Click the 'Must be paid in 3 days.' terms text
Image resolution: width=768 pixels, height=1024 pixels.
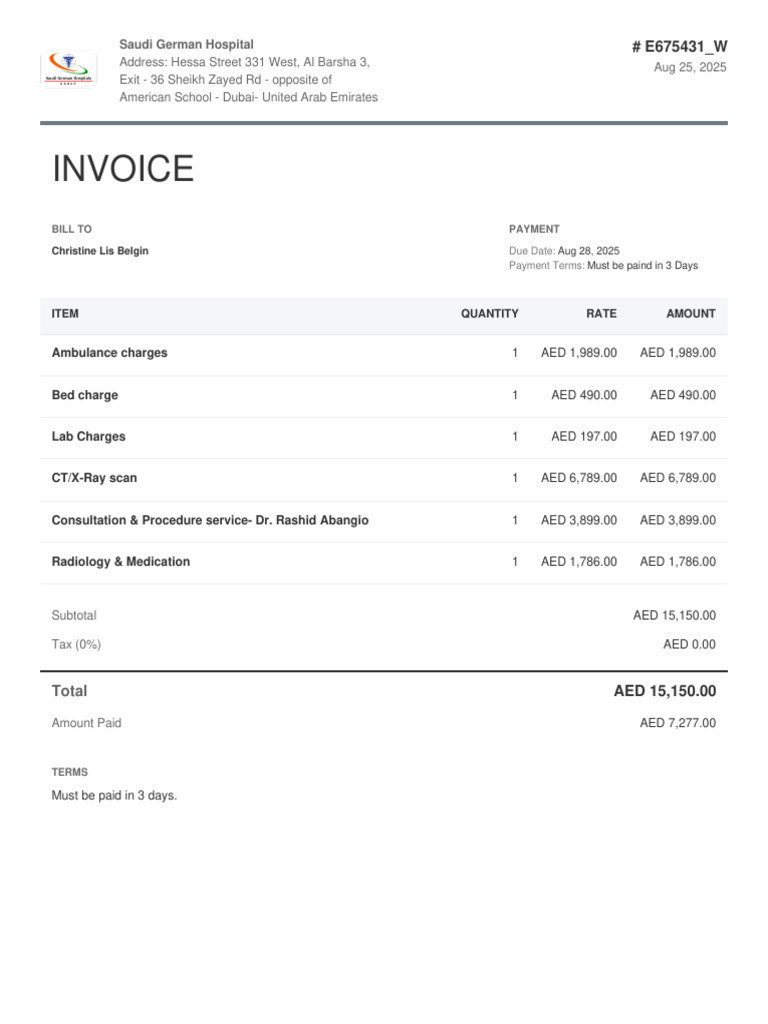coord(114,795)
